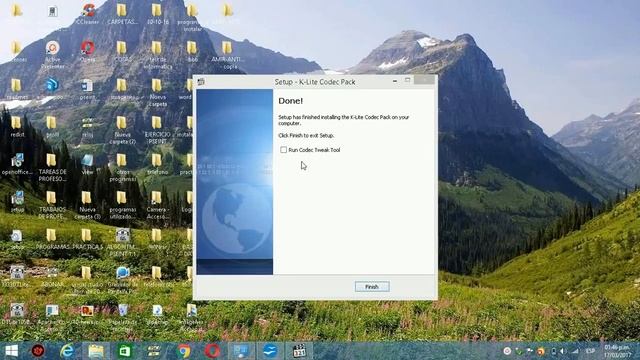Open the network signal icon in system tray

(x=575, y=351)
